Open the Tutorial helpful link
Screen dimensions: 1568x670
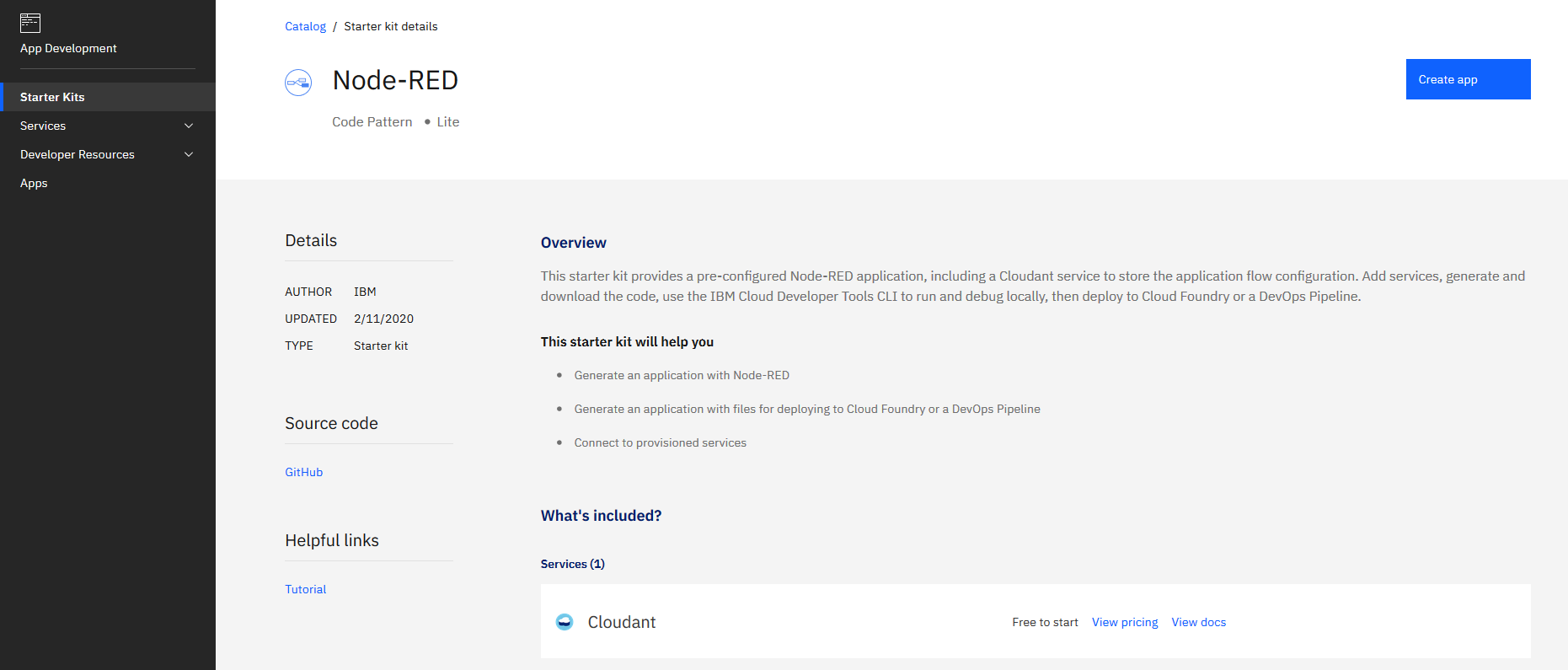(305, 589)
